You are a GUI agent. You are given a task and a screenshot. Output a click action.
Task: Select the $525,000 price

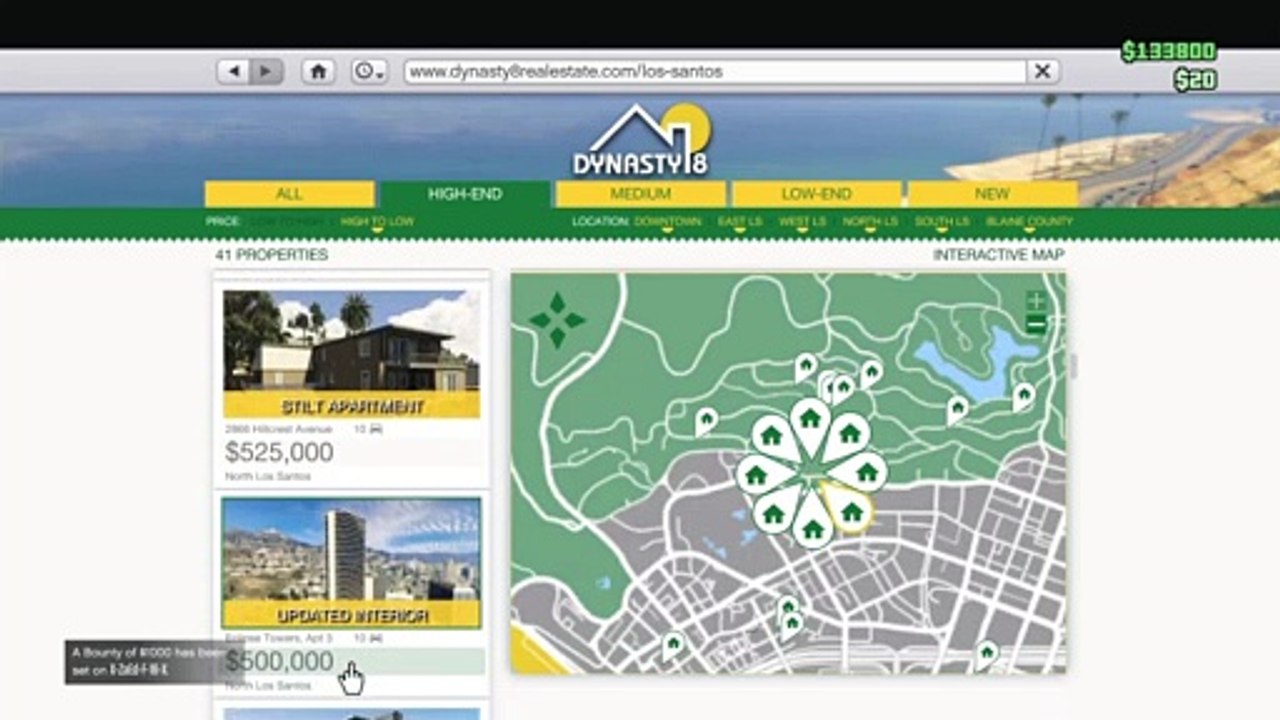coord(280,452)
